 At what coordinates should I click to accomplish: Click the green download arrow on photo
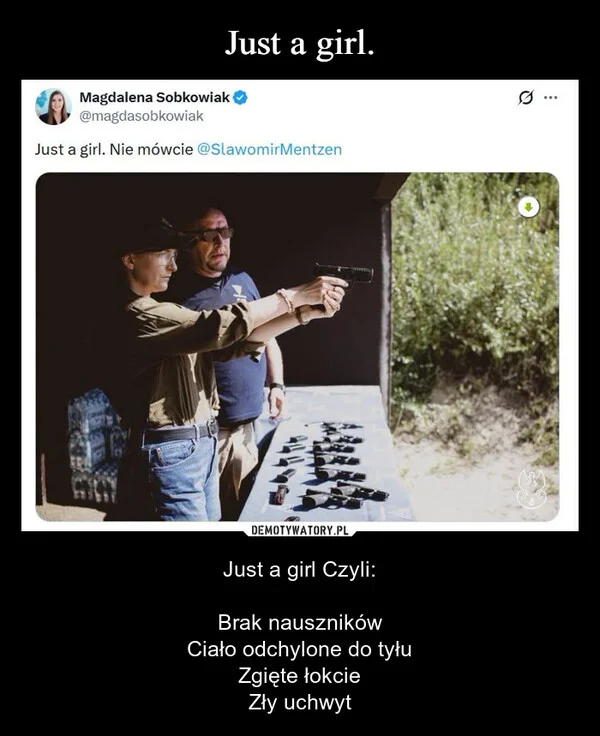[529, 207]
